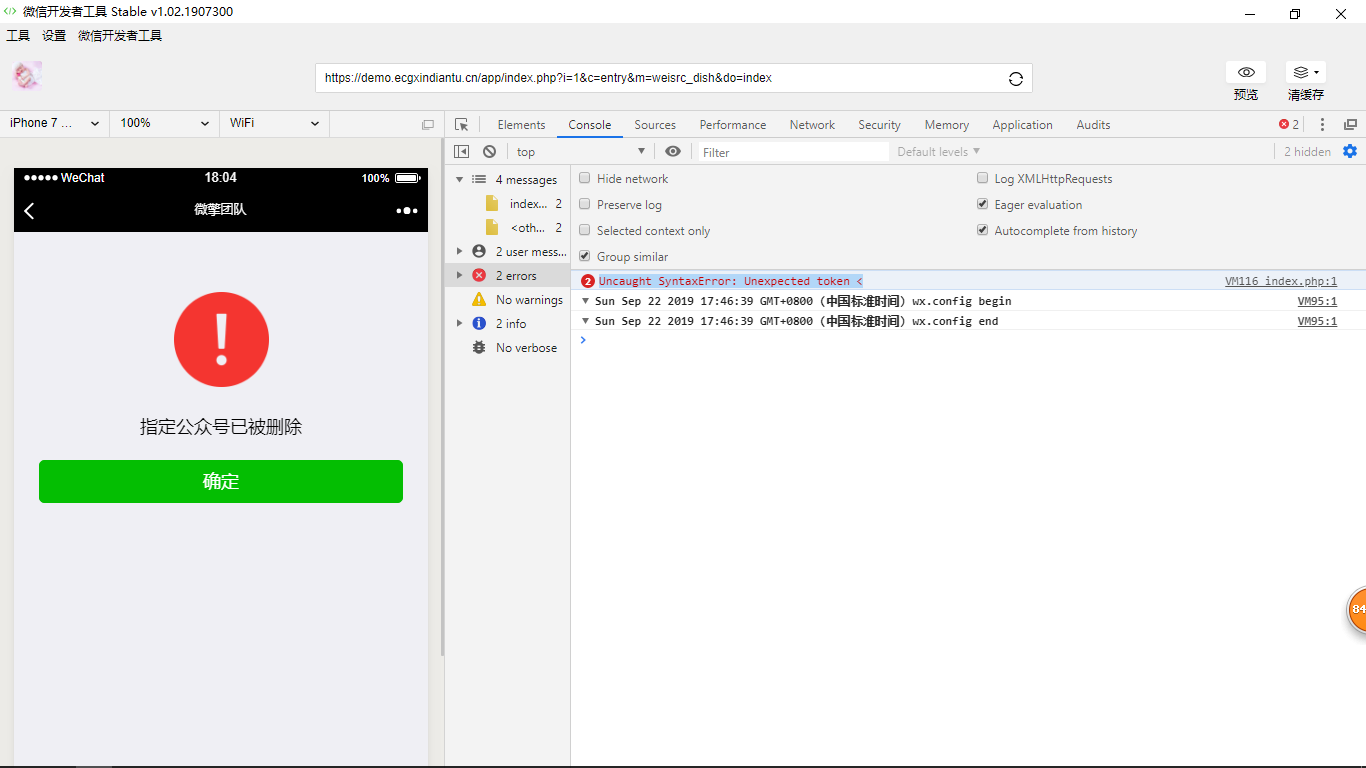Image resolution: width=1366 pixels, height=768 pixels.
Task: Open the iPhone 7 device dropdown
Action: (55, 123)
